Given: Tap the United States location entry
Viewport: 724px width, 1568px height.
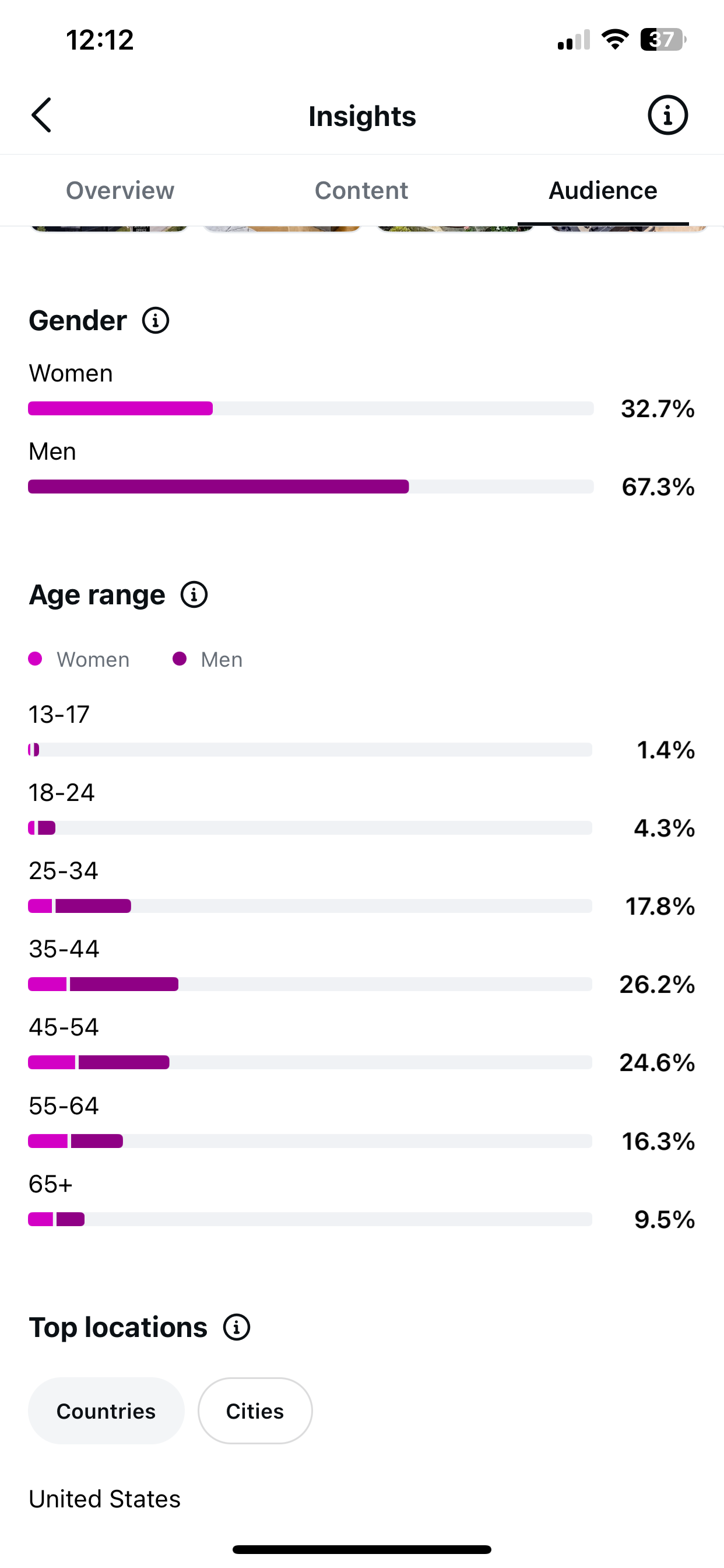Looking at the screenshot, I should tap(105, 1499).
